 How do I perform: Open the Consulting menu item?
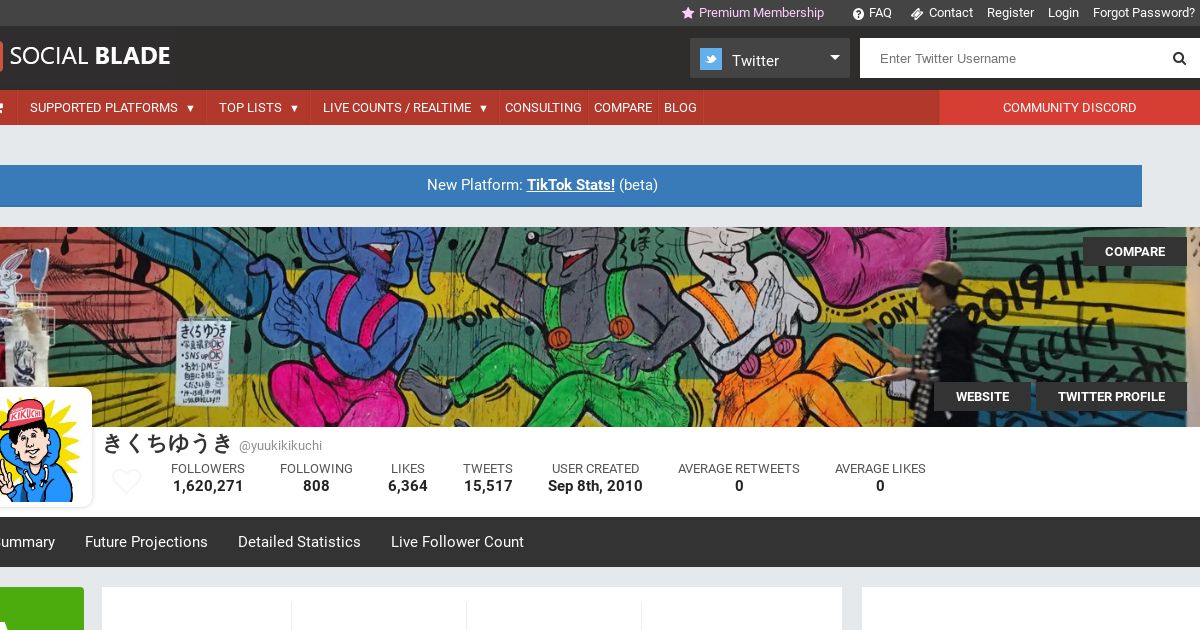pos(543,107)
